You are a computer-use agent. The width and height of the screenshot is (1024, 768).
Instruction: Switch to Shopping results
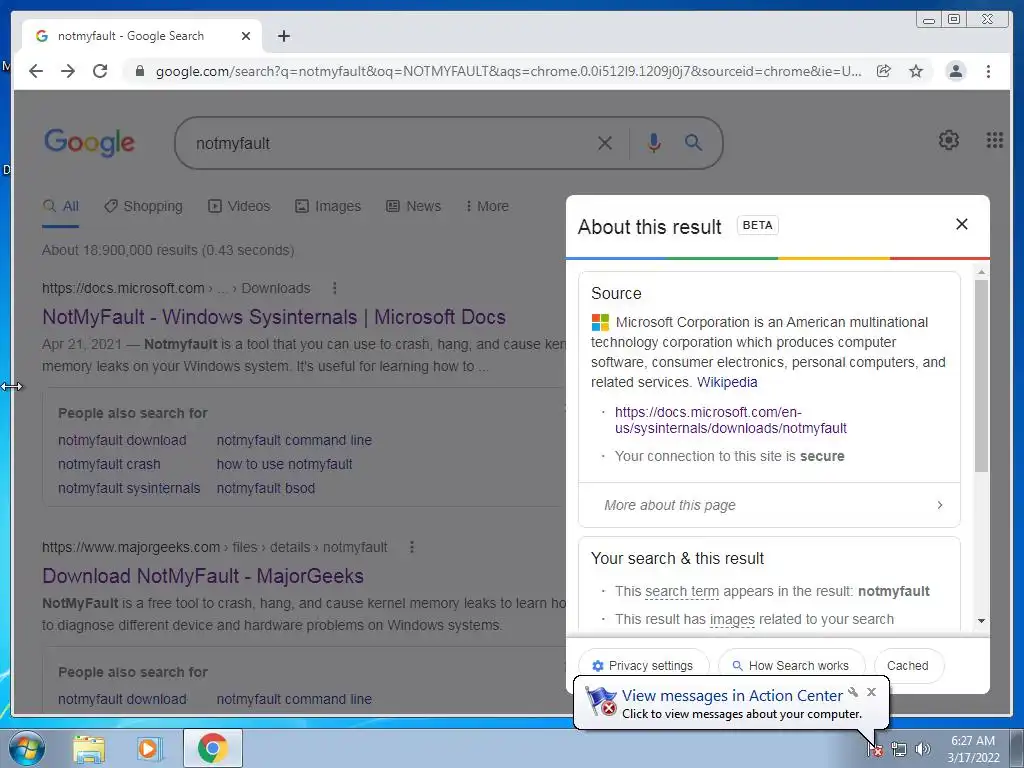(144, 206)
